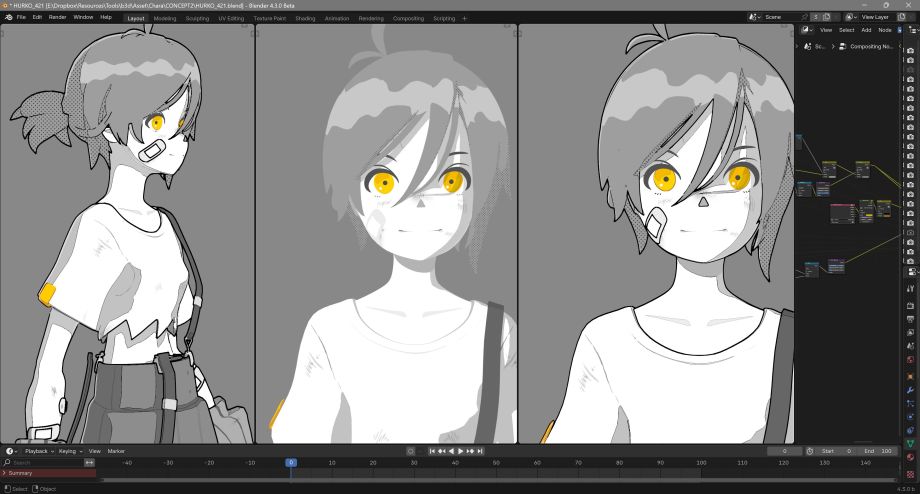Open the node editor type dropdown
This screenshot has height=494, width=920.
[806, 30]
